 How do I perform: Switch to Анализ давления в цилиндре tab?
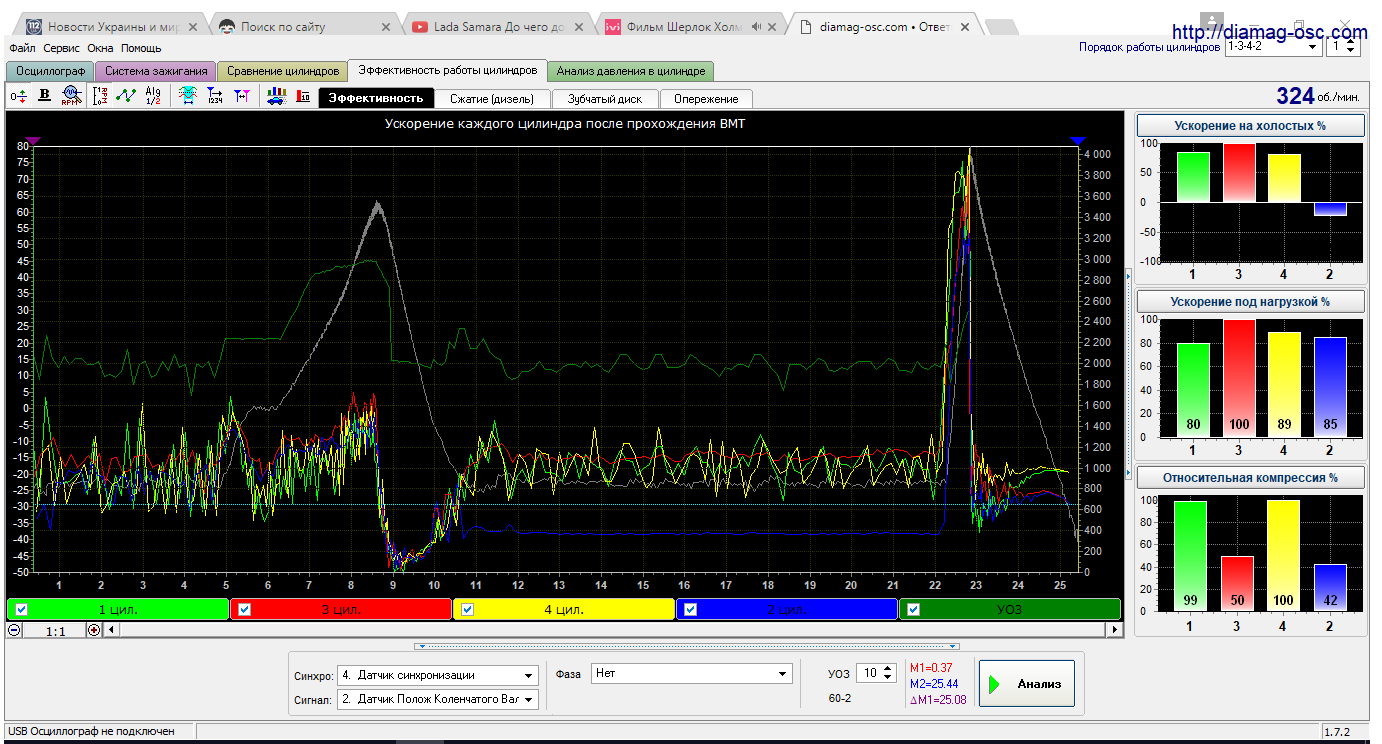(631, 71)
